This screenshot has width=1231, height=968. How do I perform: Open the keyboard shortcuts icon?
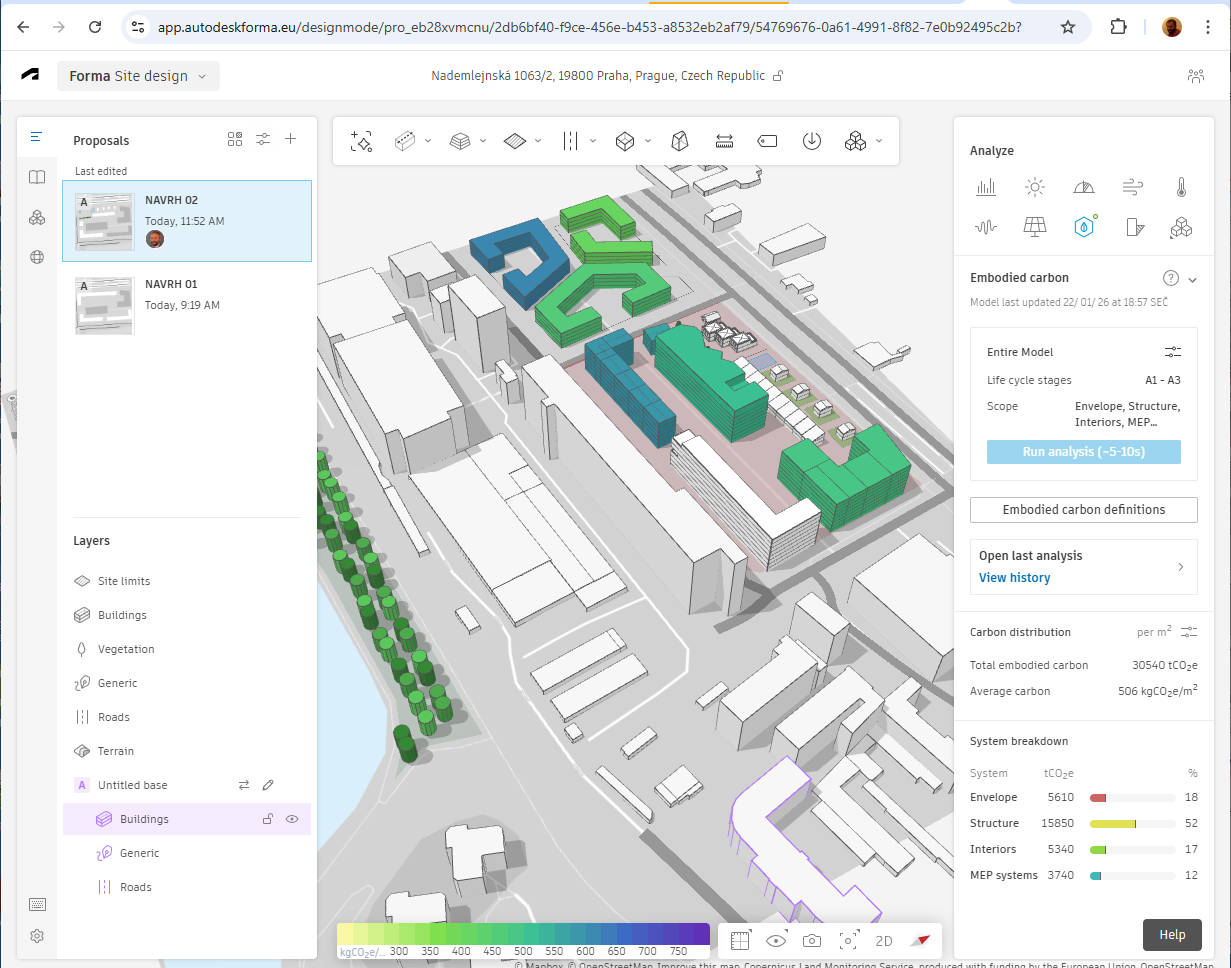[x=37, y=904]
